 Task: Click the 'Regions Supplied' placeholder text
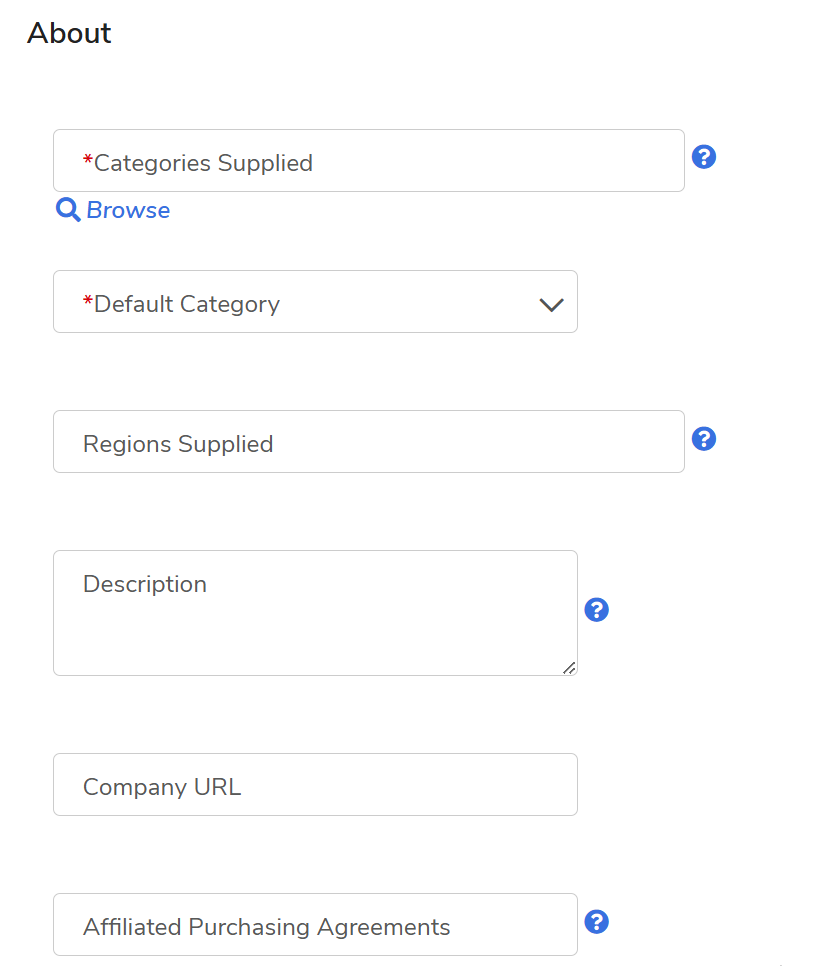(x=178, y=444)
